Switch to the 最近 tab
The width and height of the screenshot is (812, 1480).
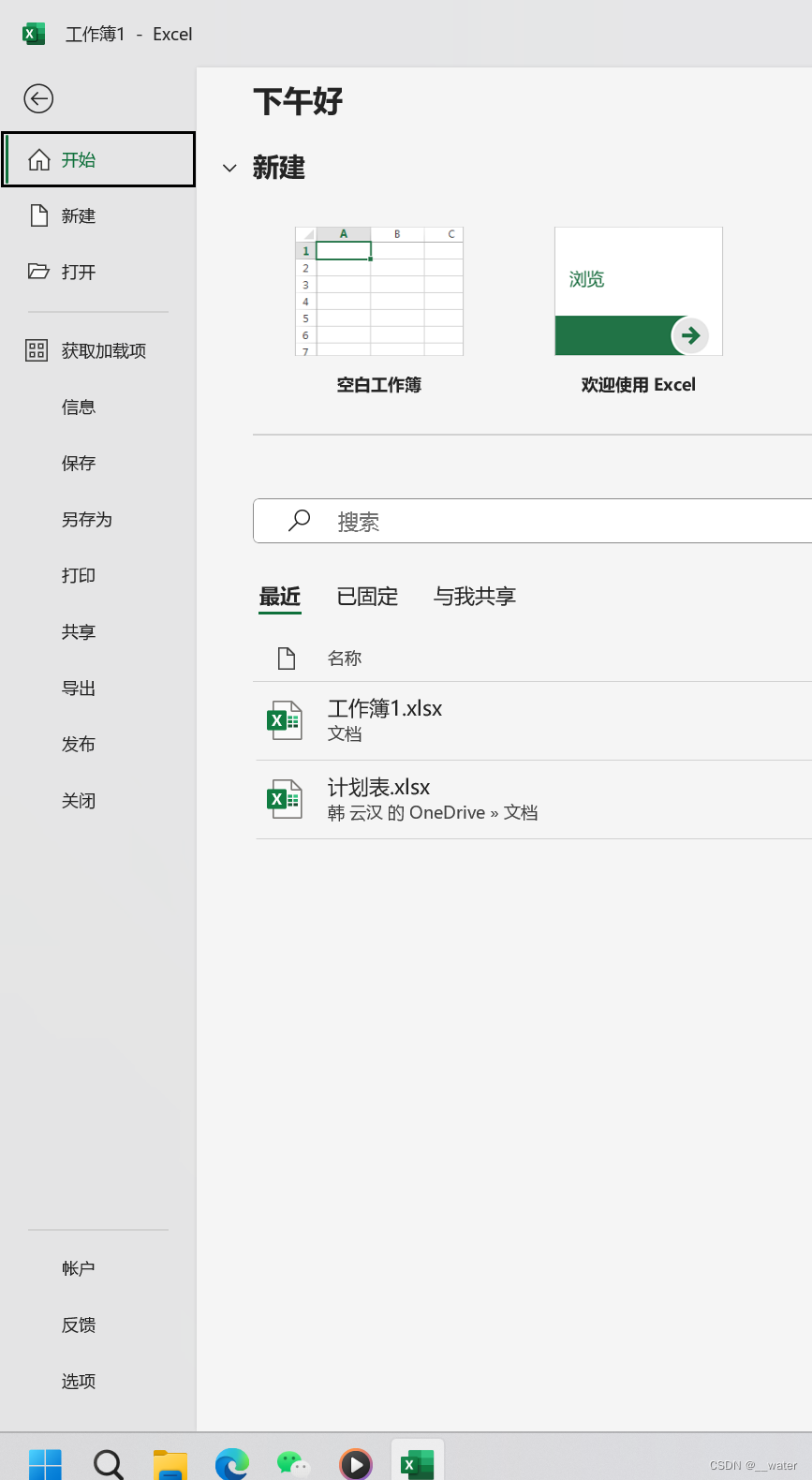tap(280, 597)
